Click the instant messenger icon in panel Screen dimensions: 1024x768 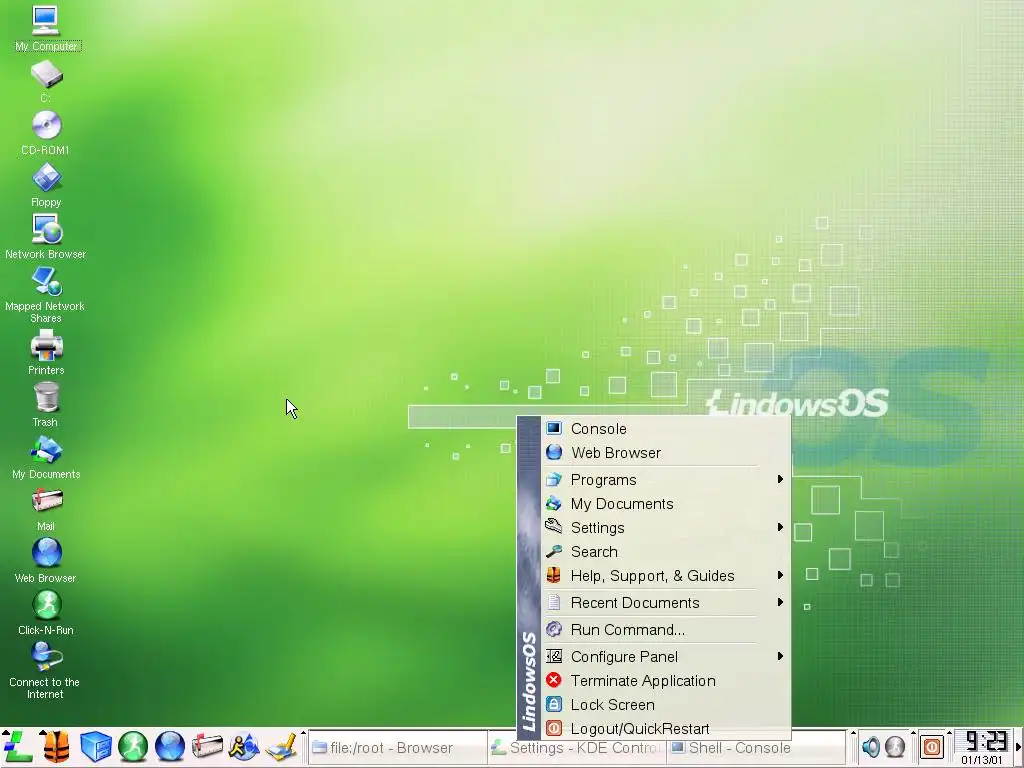244,748
